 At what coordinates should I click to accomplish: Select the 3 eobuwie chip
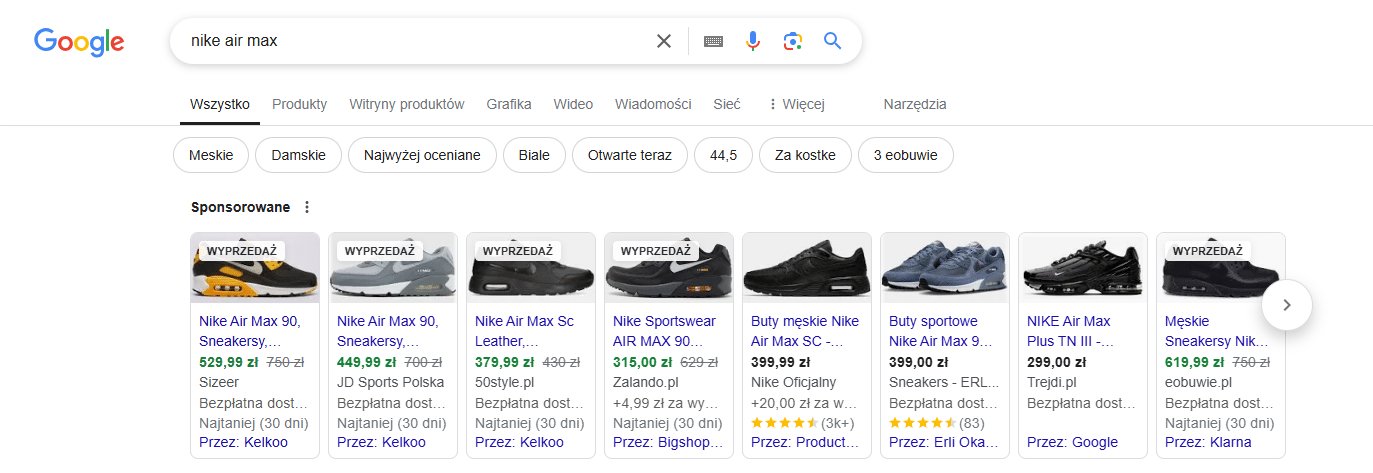[x=906, y=155]
